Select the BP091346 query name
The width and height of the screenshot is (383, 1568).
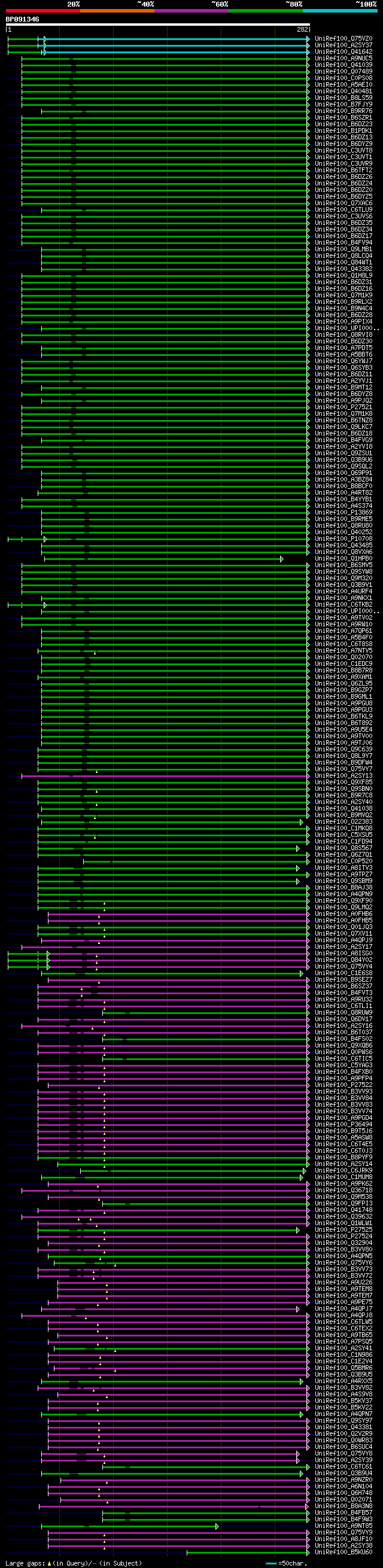coord(23,20)
